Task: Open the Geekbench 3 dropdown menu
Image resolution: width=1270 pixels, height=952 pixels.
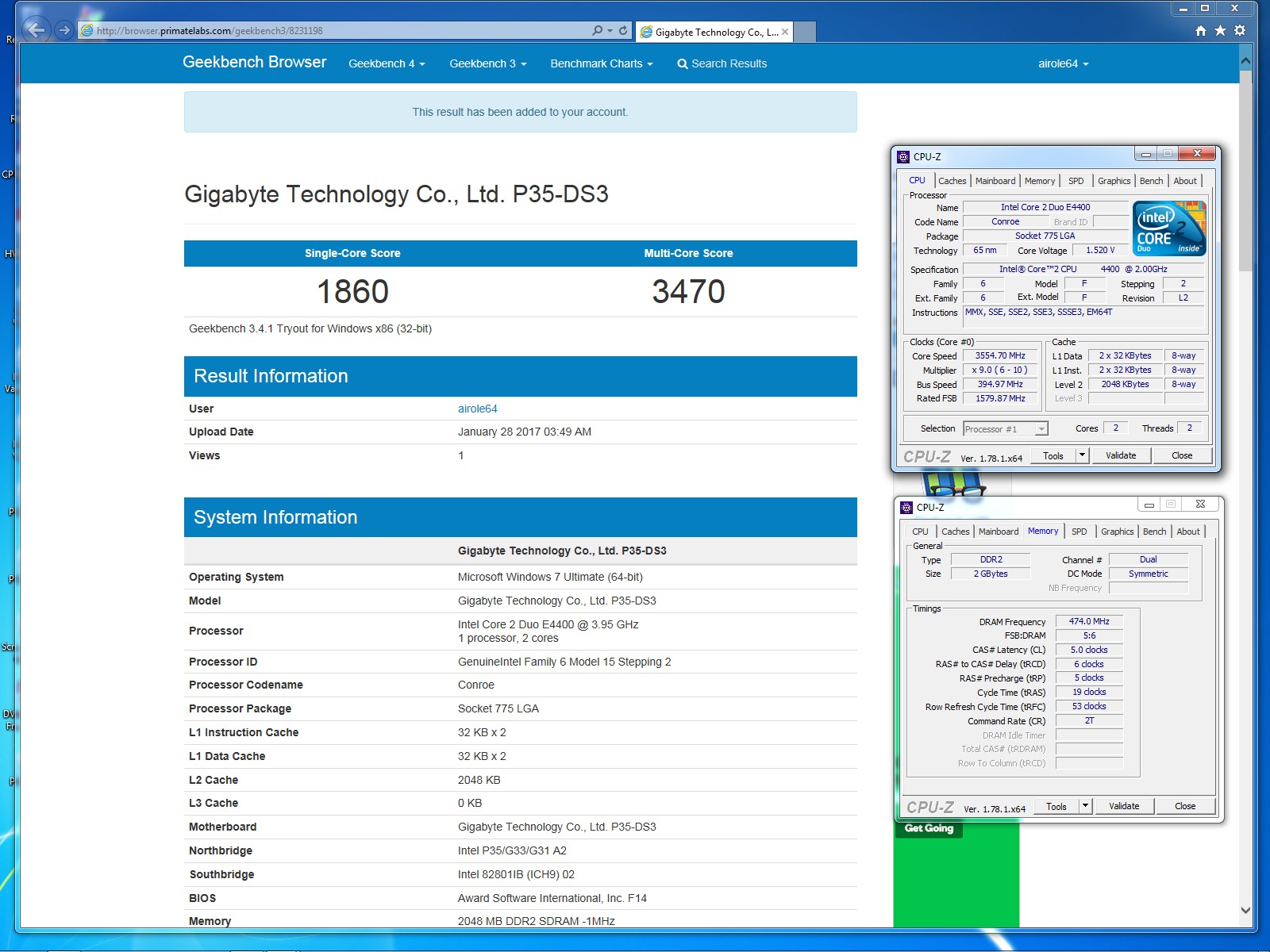Action: pos(487,63)
